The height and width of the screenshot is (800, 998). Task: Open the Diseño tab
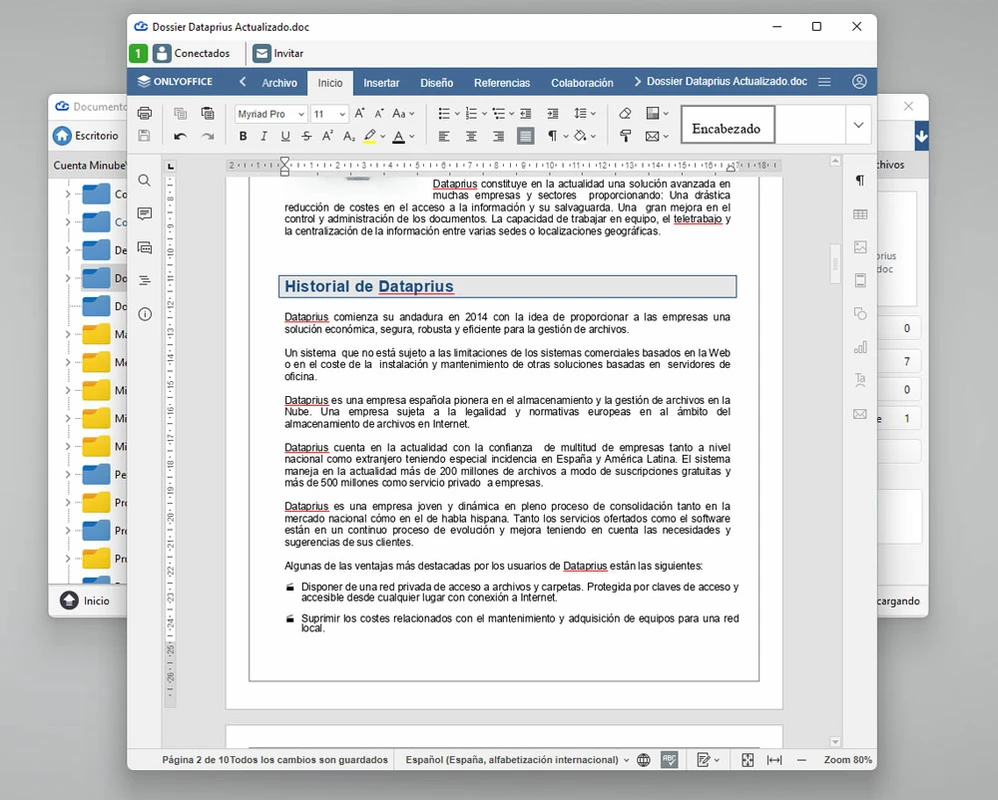point(437,83)
